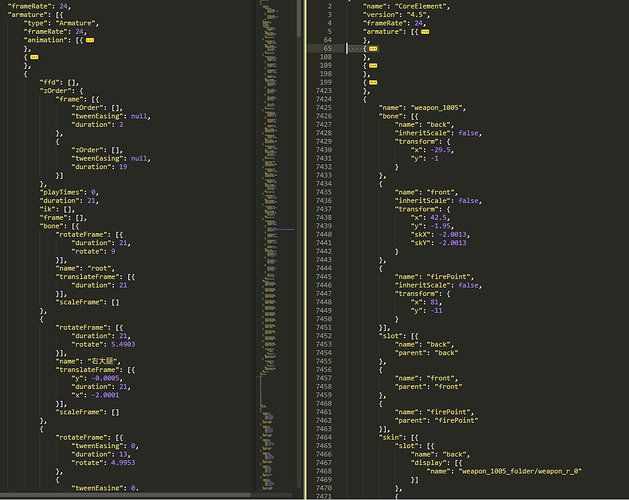Screen dimensions: 629x500
Task: Click the x value 81
Action: click(x=435, y=302)
